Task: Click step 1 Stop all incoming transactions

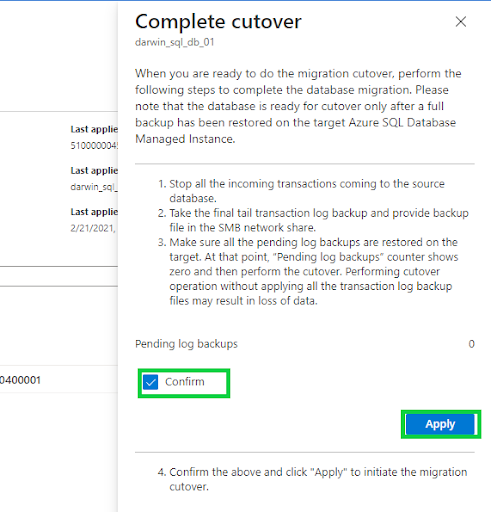Action: pyautogui.click(x=307, y=191)
